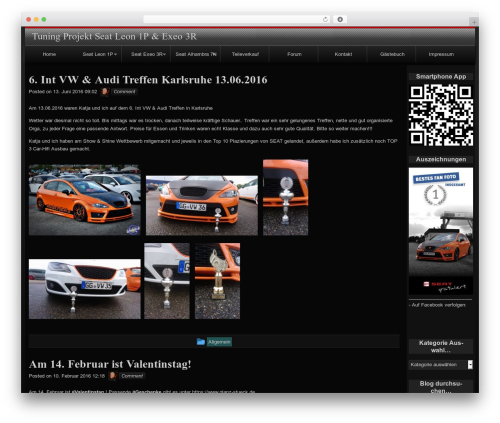
Task: Open Seat Alhambra 7N menu item
Action: click(196, 54)
